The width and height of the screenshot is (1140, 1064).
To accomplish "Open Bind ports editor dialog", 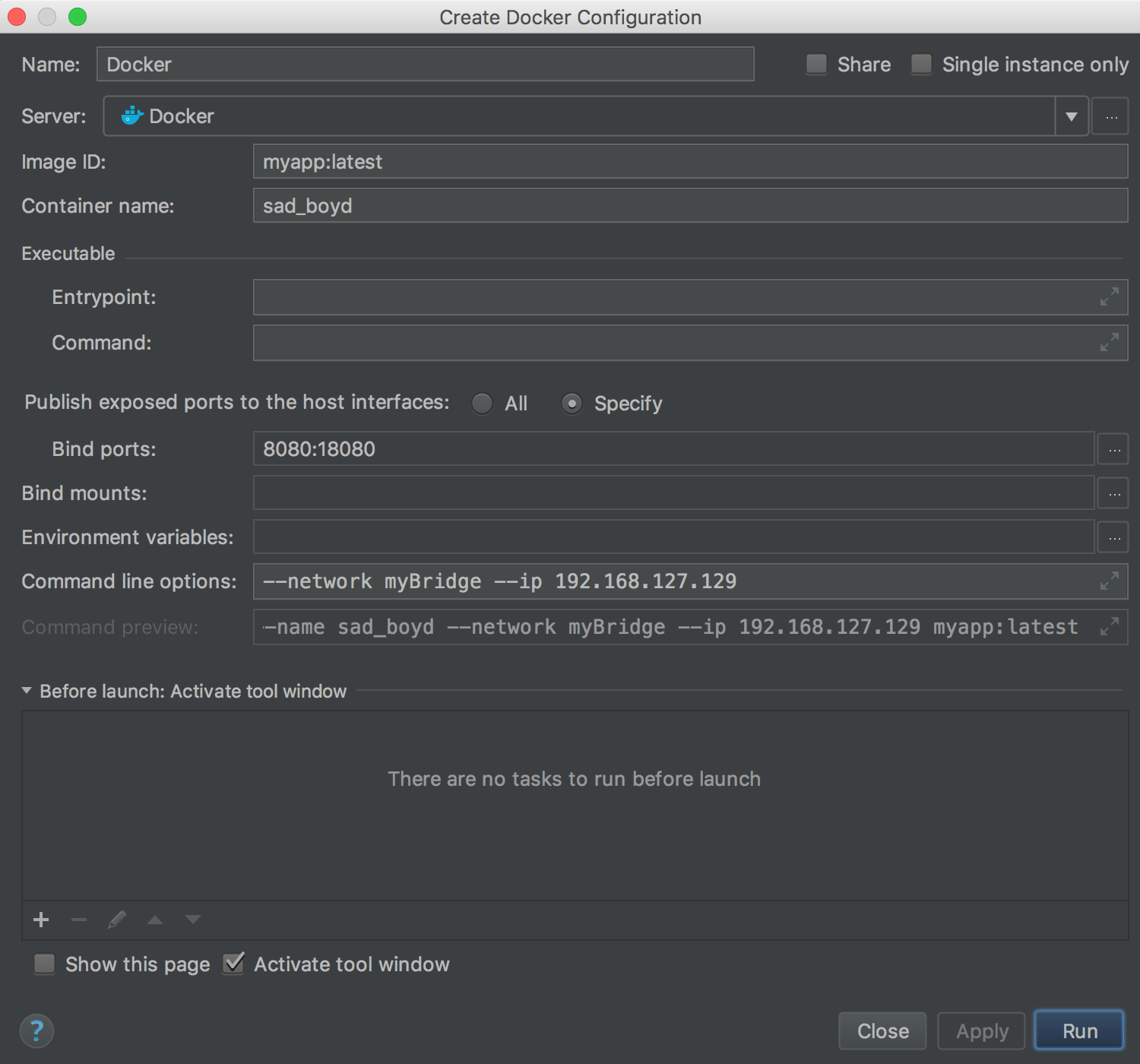I will [x=1113, y=449].
